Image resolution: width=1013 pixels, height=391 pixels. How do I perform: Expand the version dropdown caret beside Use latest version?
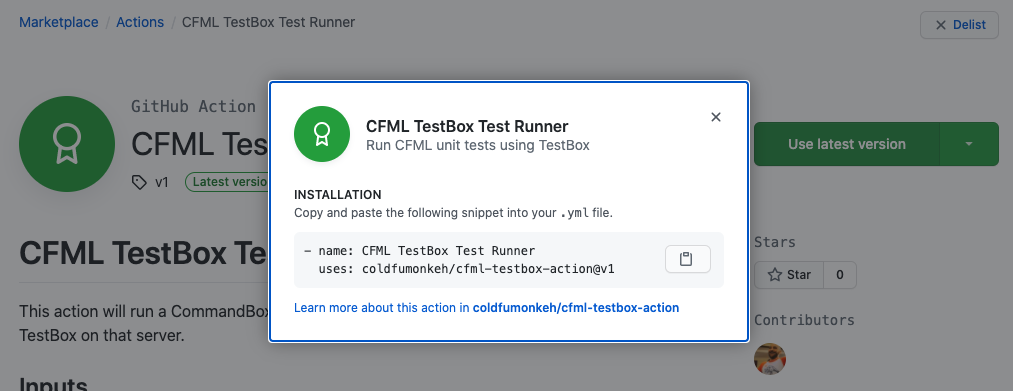(x=968, y=144)
